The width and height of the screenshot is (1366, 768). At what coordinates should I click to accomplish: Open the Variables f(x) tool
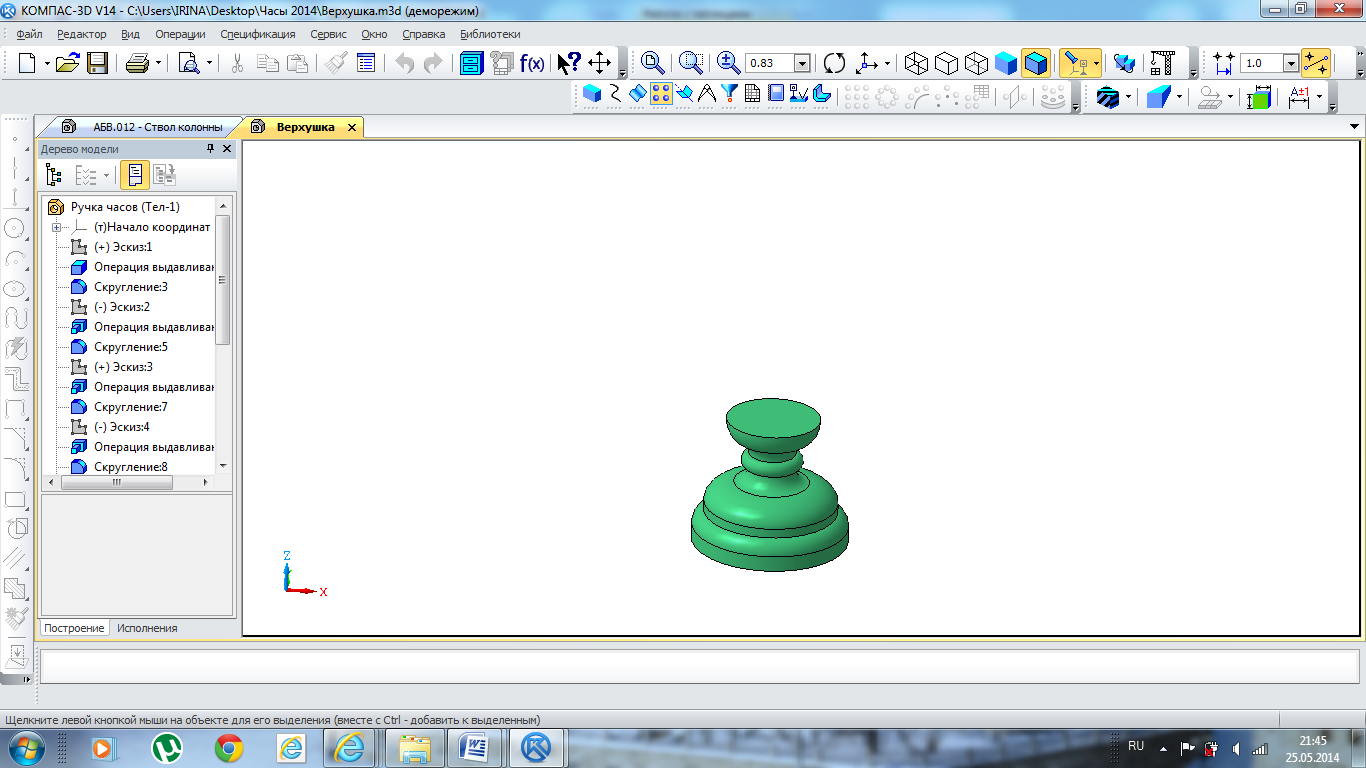tap(532, 63)
